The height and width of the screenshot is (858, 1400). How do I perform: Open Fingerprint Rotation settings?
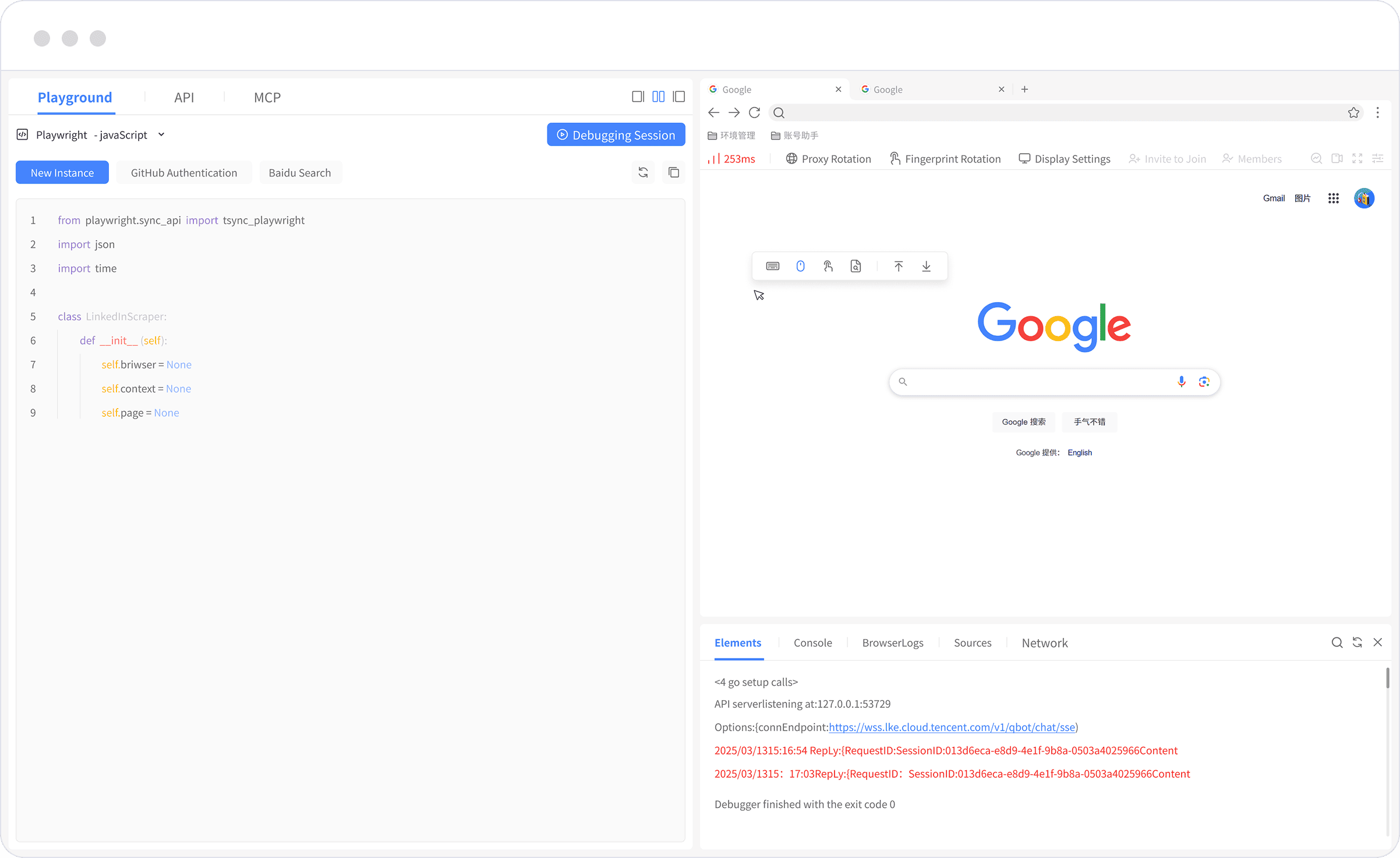pos(945,159)
